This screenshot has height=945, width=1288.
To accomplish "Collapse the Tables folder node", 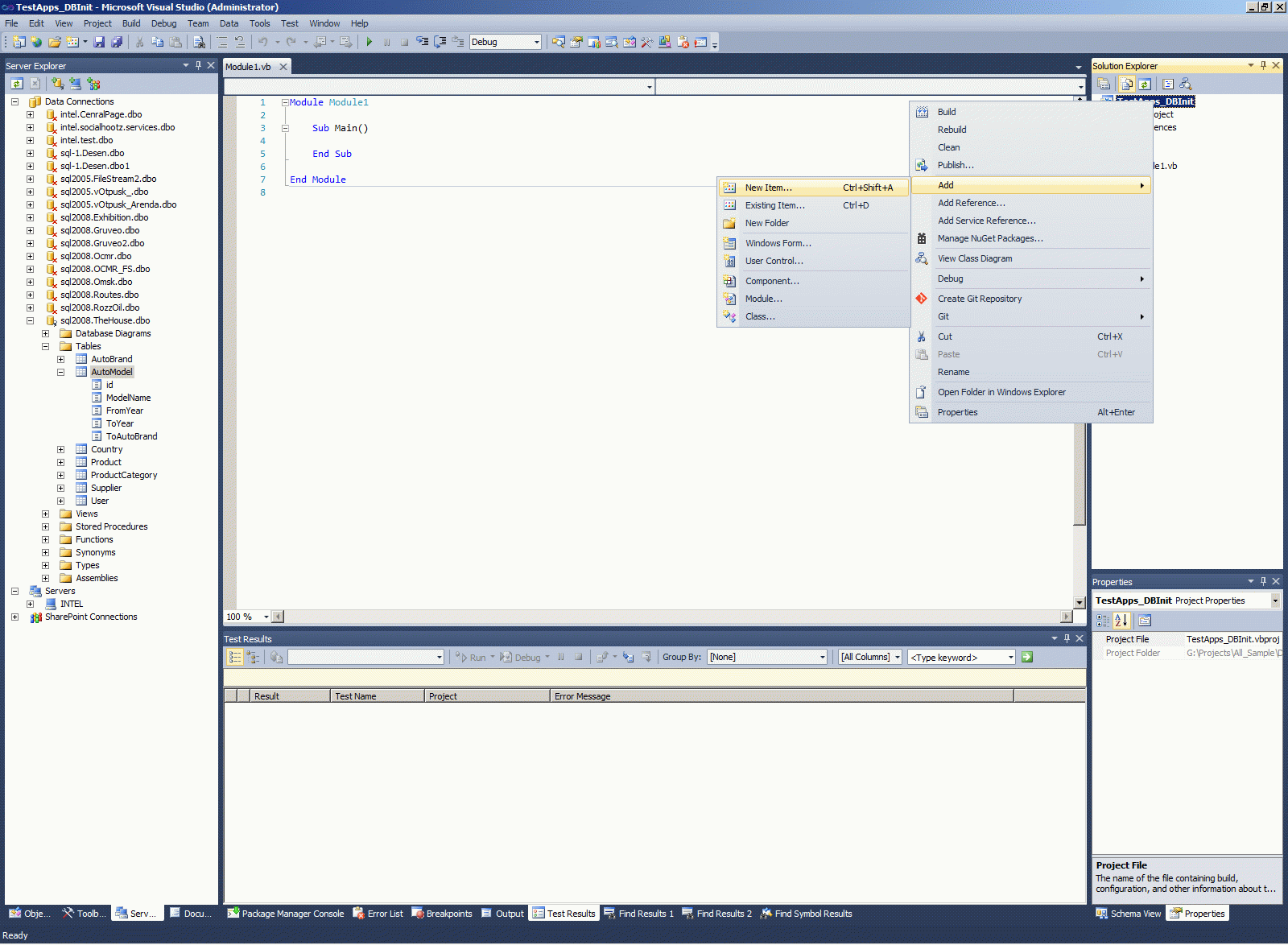I will pyautogui.click(x=45, y=346).
